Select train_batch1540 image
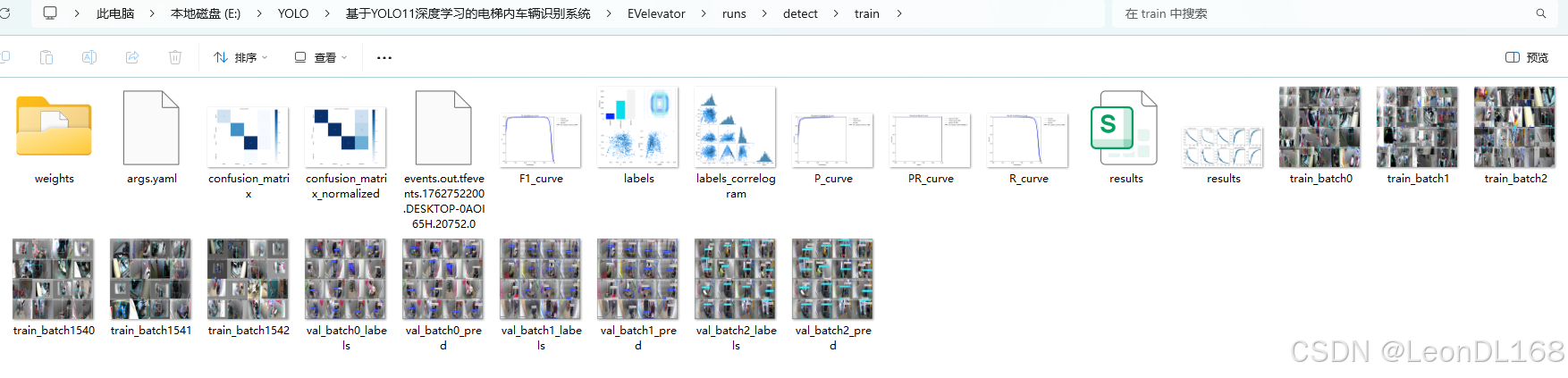The width and height of the screenshot is (1568, 378). tap(53, 279)
